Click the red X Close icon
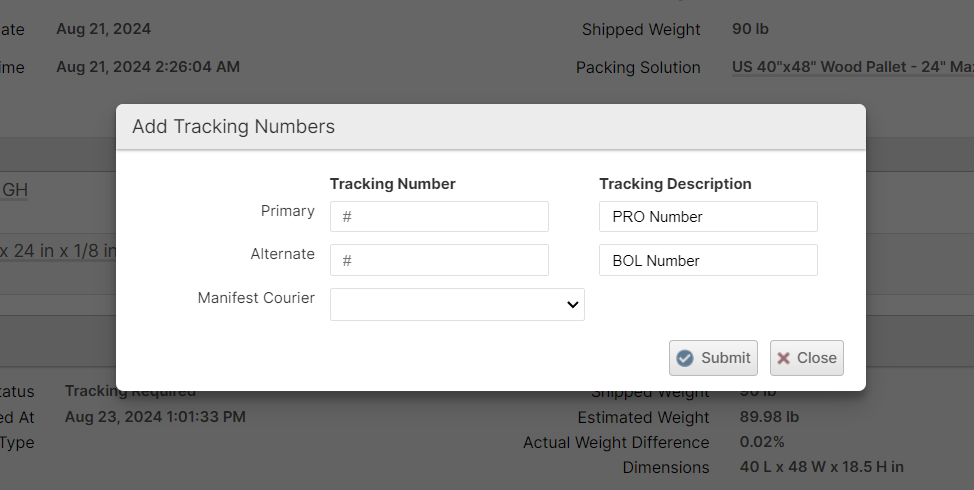This screenshot has width=974, height=490. 784,358
